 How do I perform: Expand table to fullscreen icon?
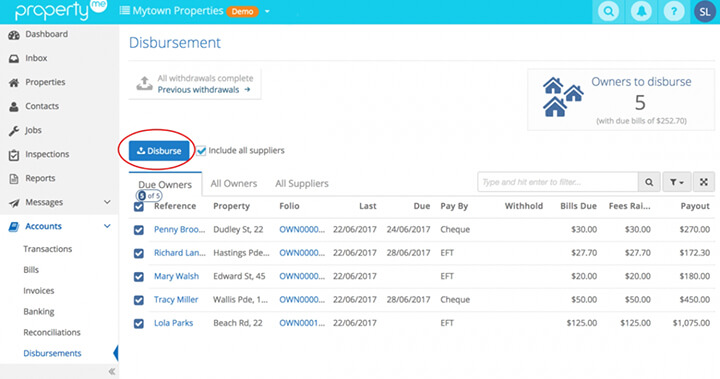(703, 182)
